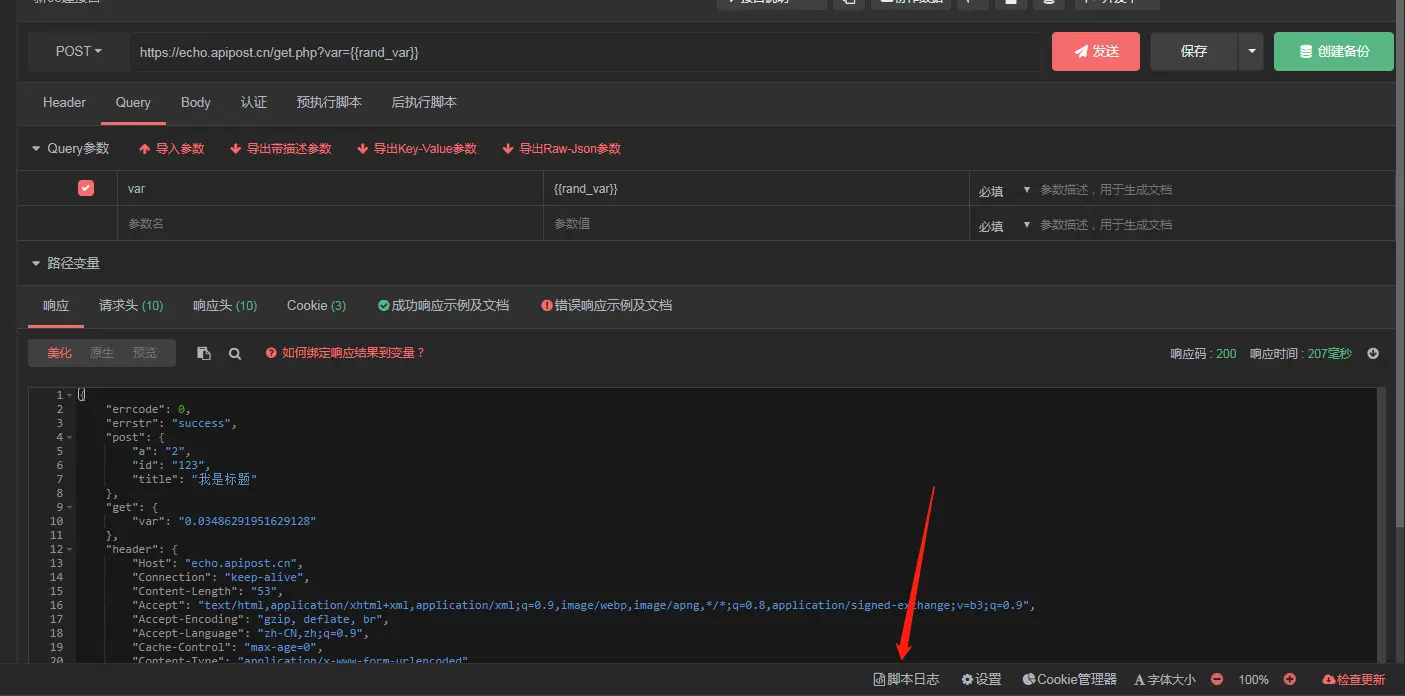
Task: Open the 预执行脚本 tab
Action: point(329,102)
